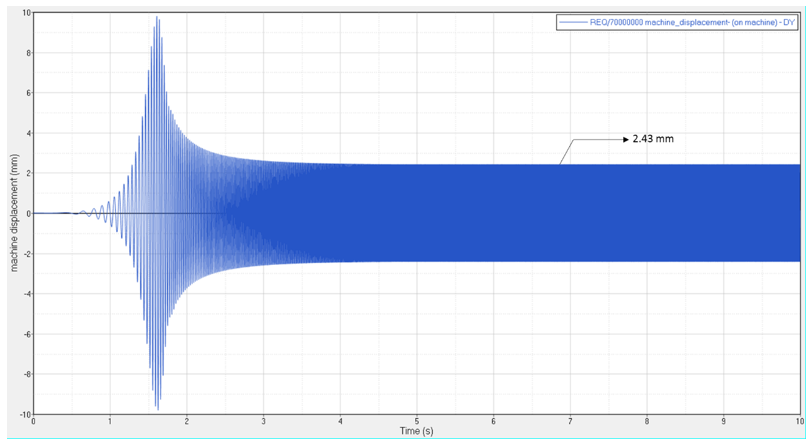
Task: Click the y-axis tick label -6
Action: click(x=27, y=334)
